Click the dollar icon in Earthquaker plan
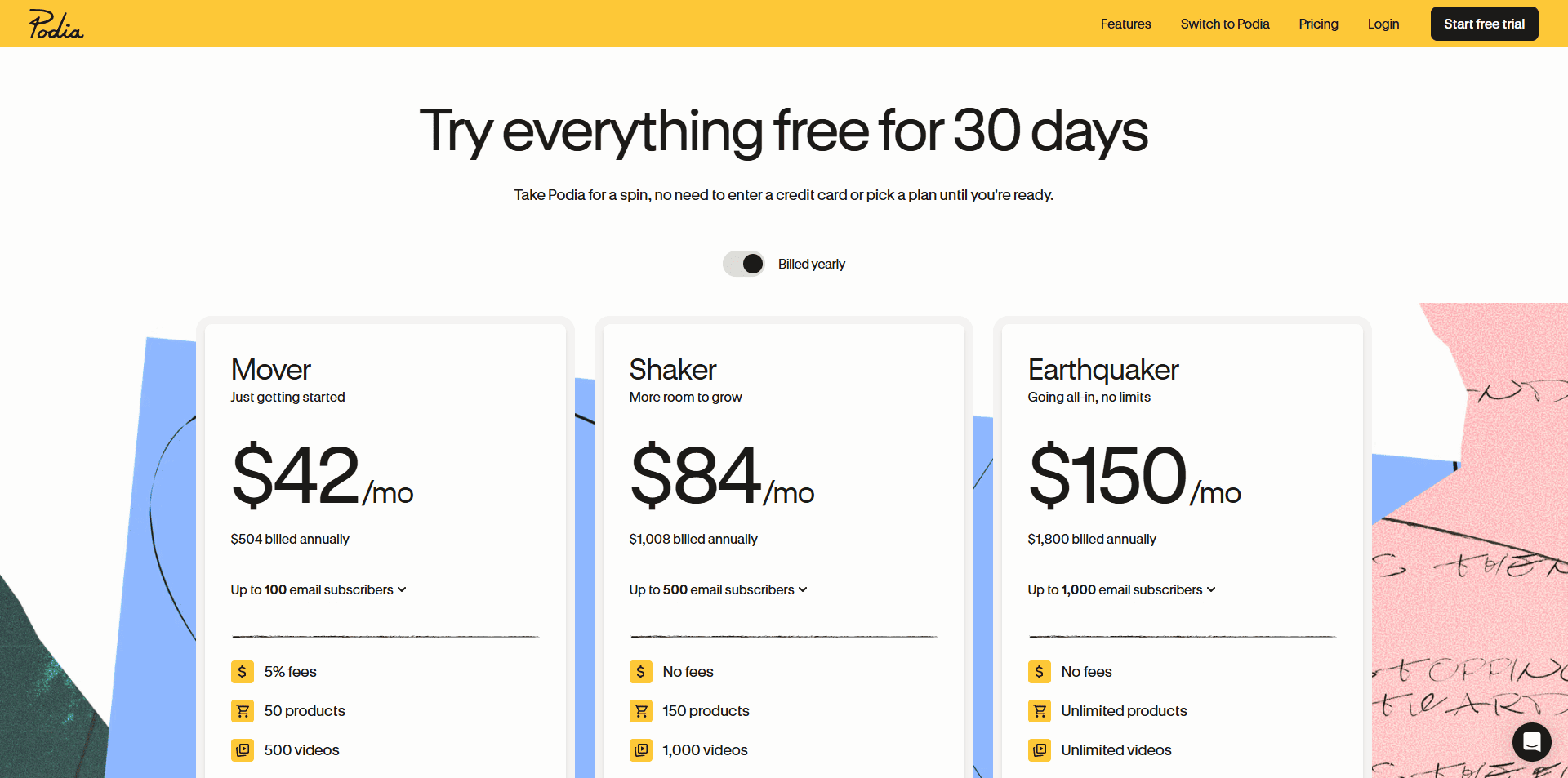 pyautogui.click(x=1040, y=672)
